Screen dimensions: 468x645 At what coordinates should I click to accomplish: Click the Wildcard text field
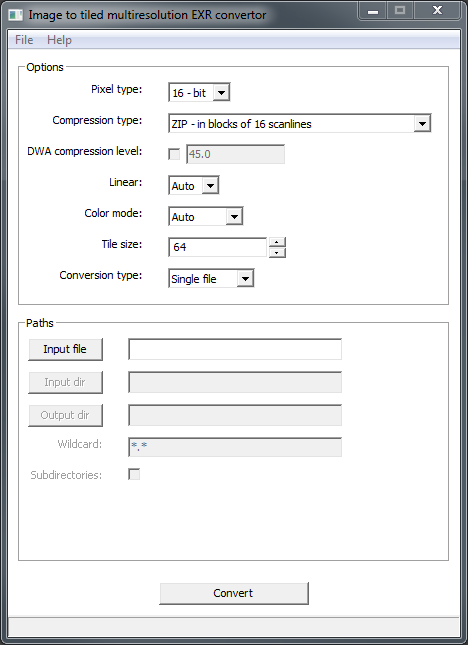[235, 447]
